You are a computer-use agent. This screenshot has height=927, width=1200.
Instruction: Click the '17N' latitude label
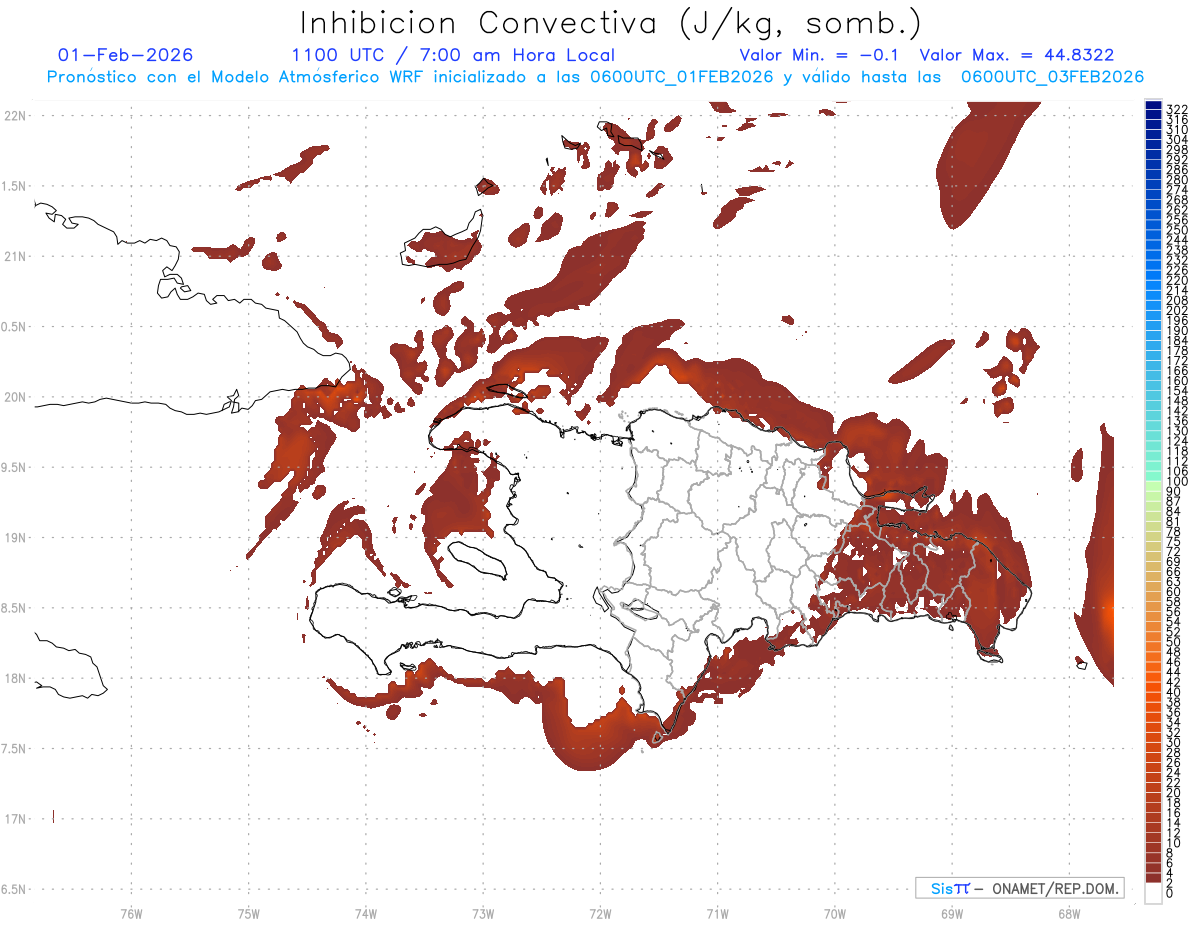[15, 819]
